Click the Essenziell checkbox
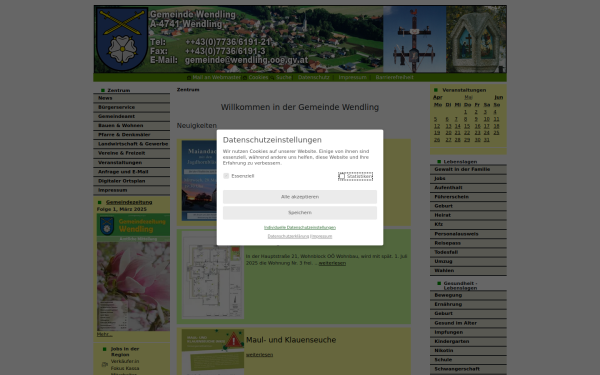The image size is (600, 375). pyautogui.click(x=226, y=176)
